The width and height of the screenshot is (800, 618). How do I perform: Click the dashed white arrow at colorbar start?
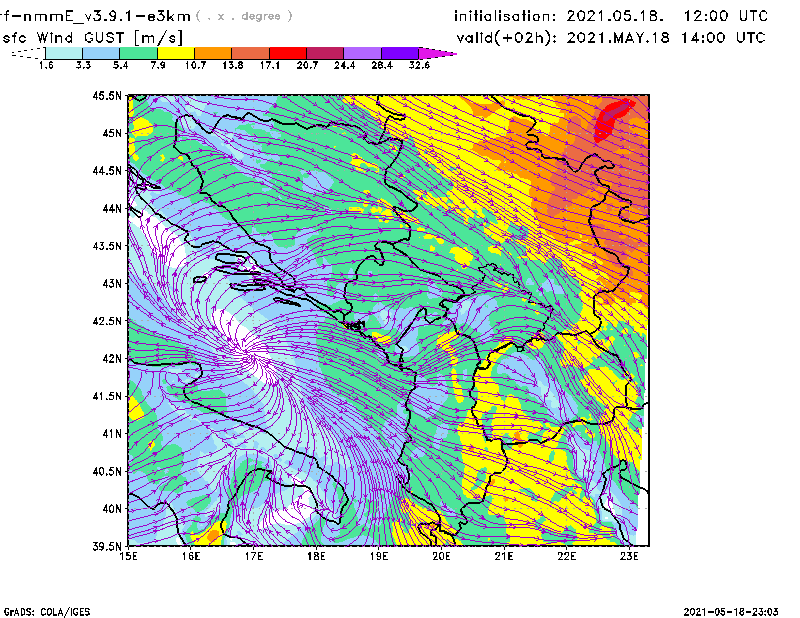point(28,53)
